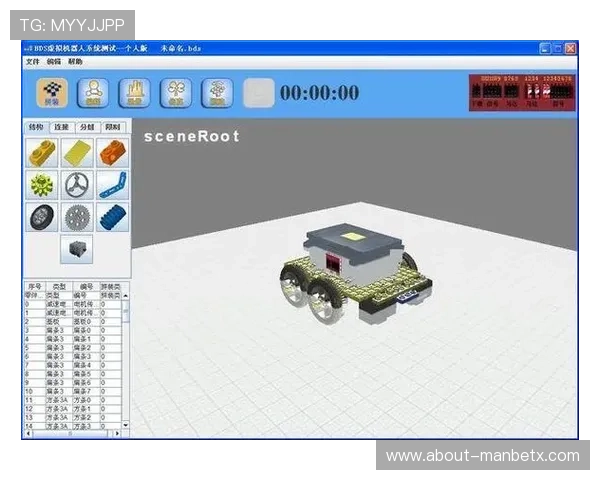This screenshot has height=480, width=600.
Task: Select the black rubber tire part
Action: tap(41, 217)
